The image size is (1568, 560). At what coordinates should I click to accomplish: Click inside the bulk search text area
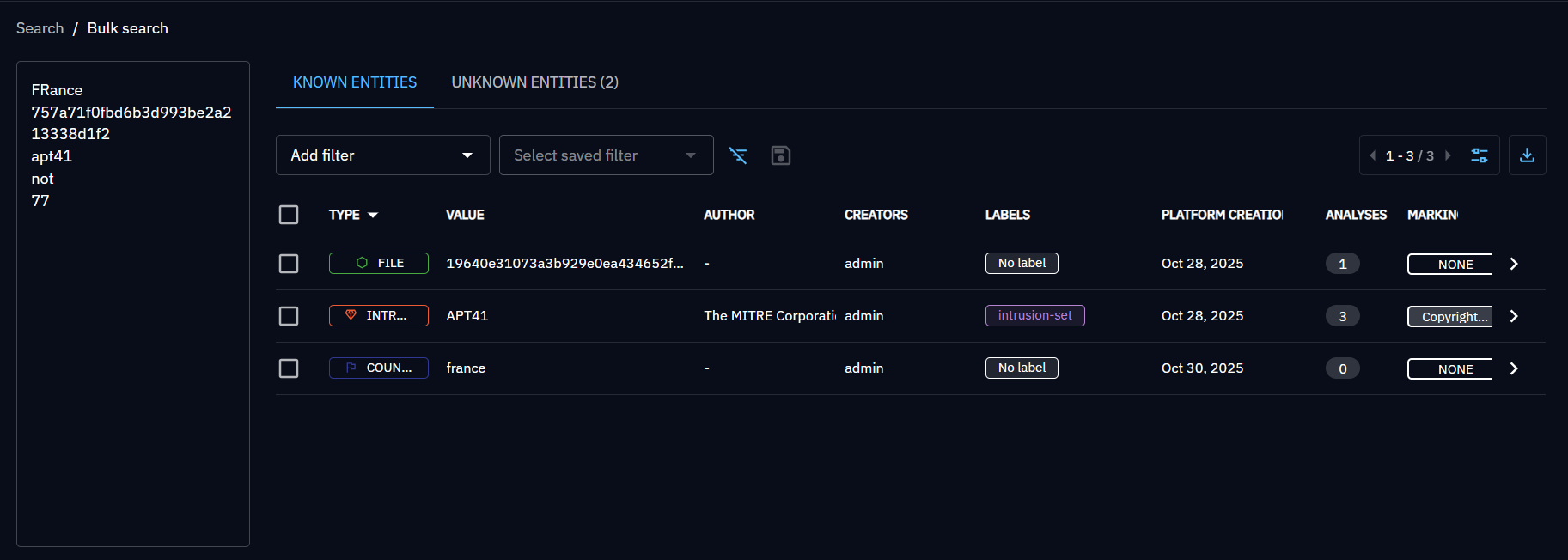click(x=133, y=344)
